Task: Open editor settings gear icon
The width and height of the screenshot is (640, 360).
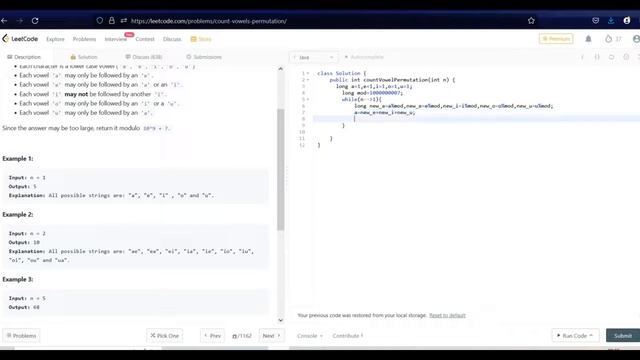Action: (626, 57)
